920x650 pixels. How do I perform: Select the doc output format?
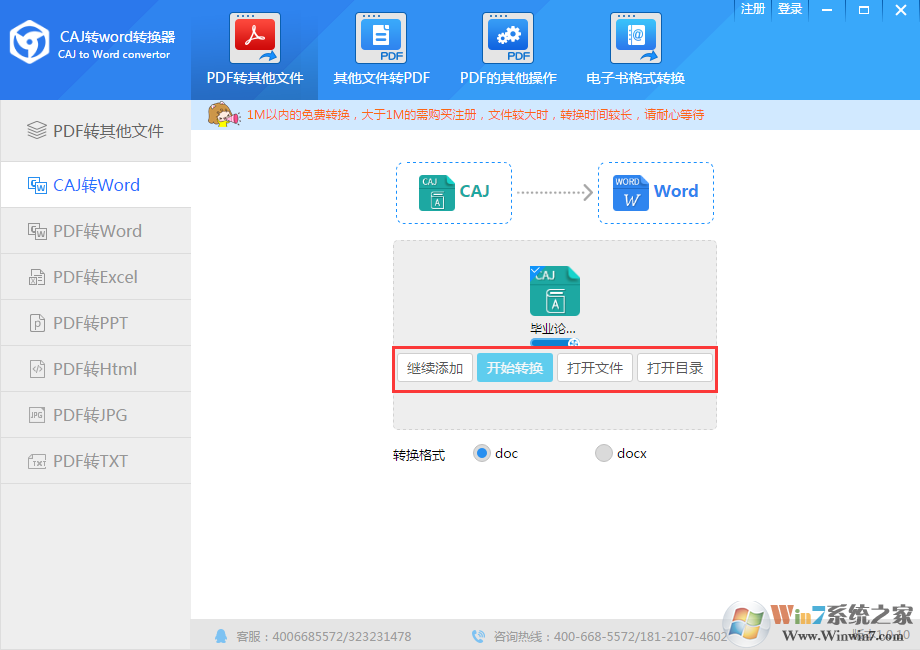click(x=482, y=453)
